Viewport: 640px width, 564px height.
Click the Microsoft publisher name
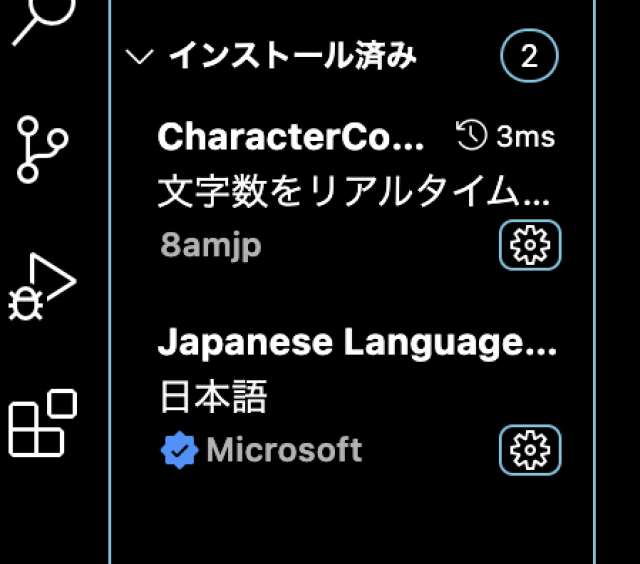point(284,450)
